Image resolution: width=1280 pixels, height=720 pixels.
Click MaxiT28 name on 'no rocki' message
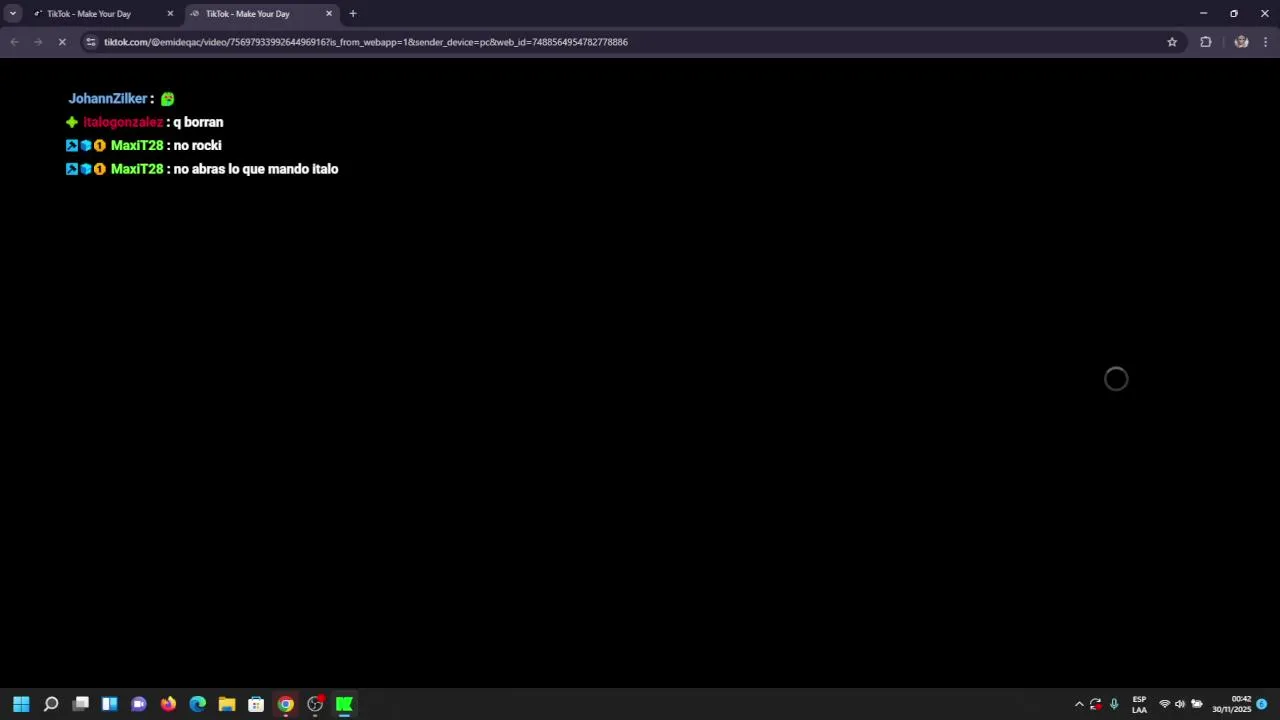(137, 146)
